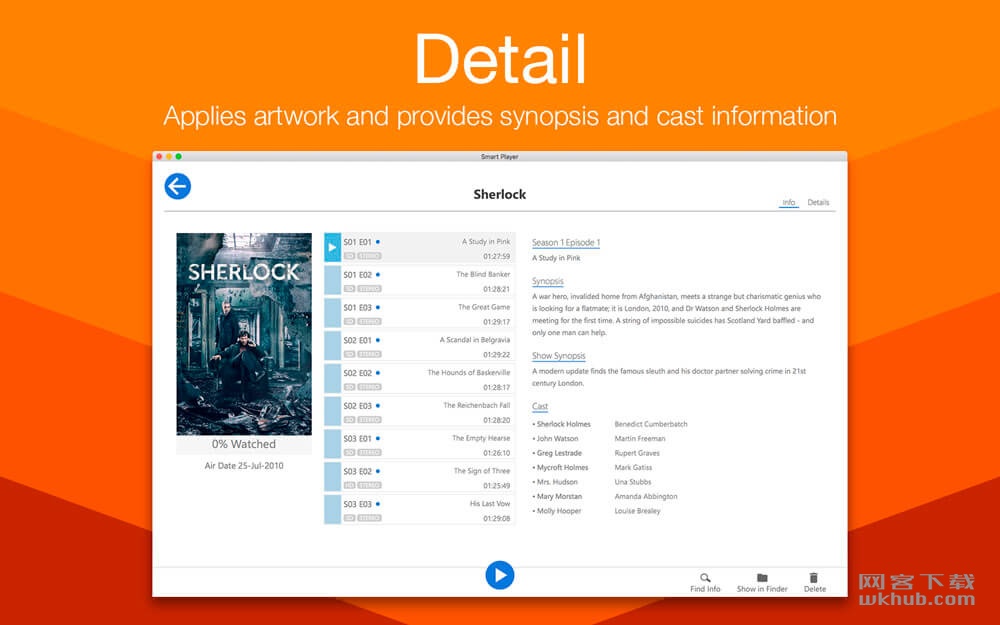This screenshot has width=1000, height=625.
Task: Click cast name Mark Gatiss
Action: 633,467
